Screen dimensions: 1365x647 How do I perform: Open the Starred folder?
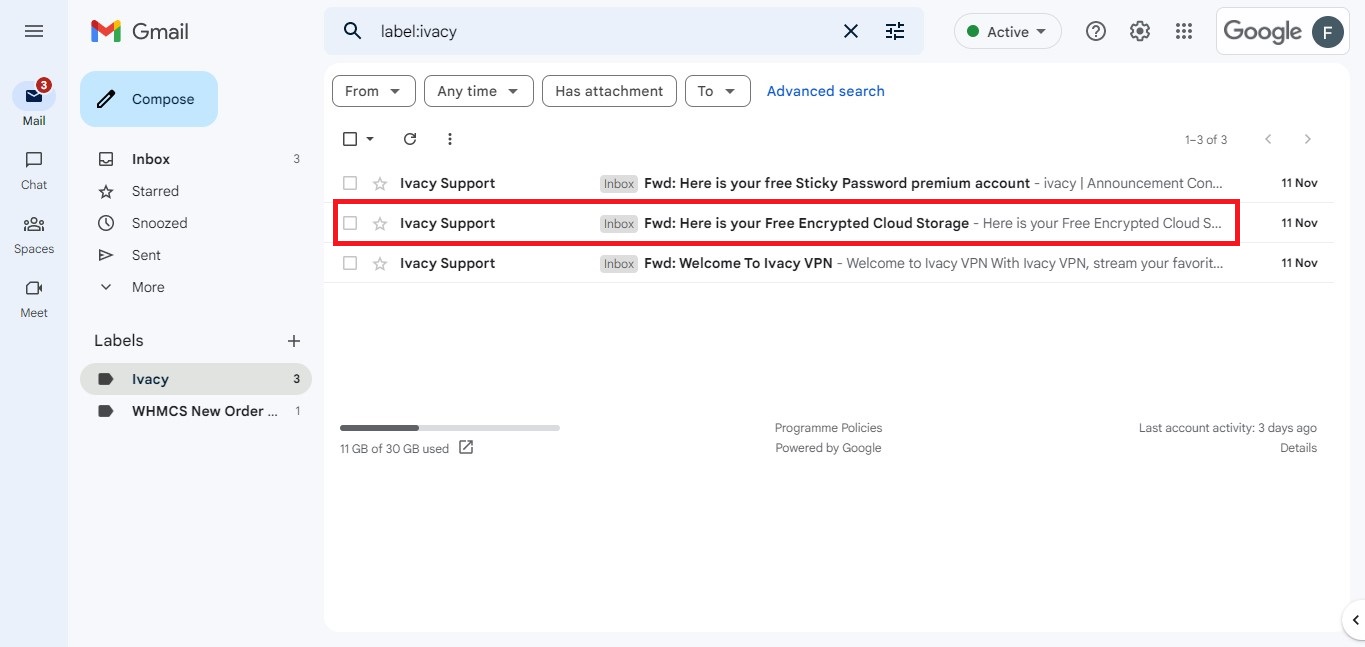coord(196,191)
